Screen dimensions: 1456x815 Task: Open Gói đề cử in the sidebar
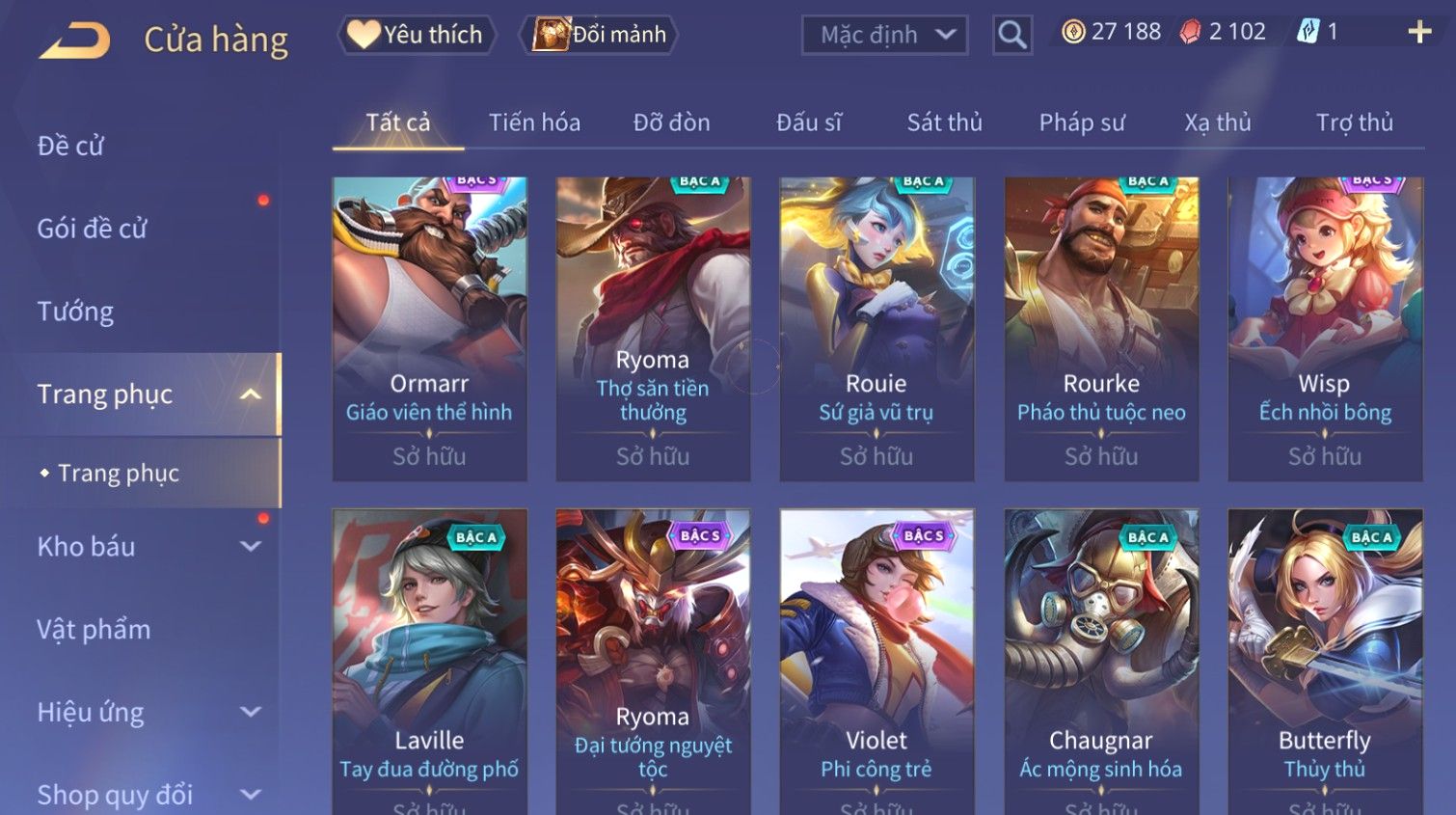93,229
